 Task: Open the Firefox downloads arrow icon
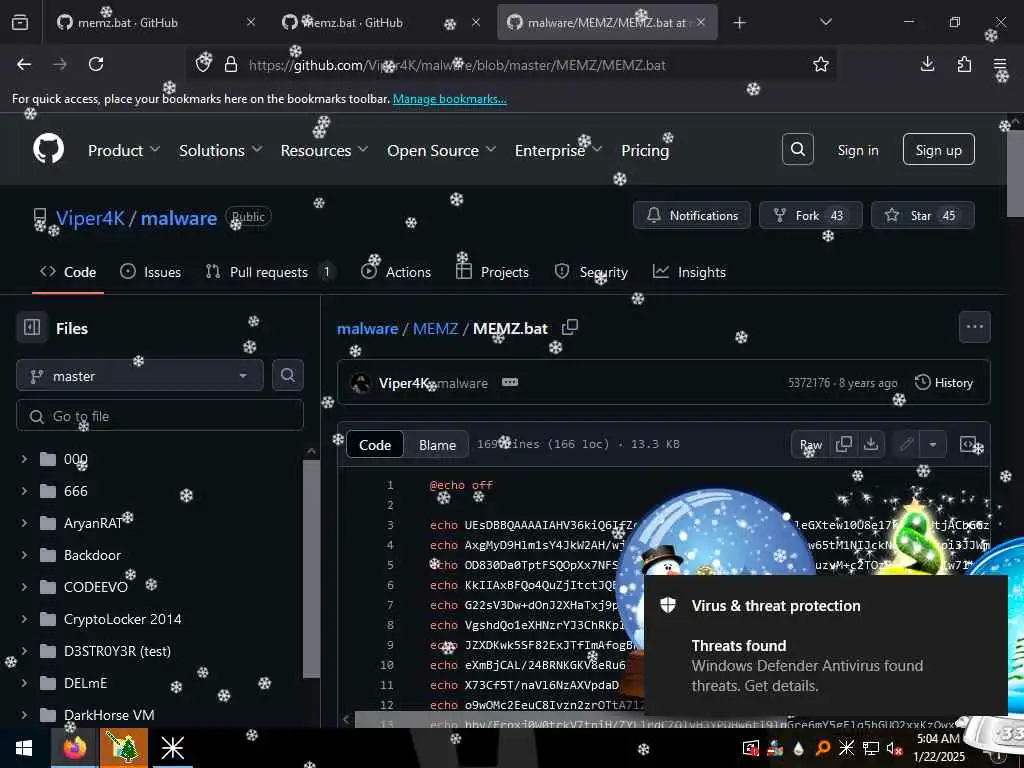tap(927, 64)
